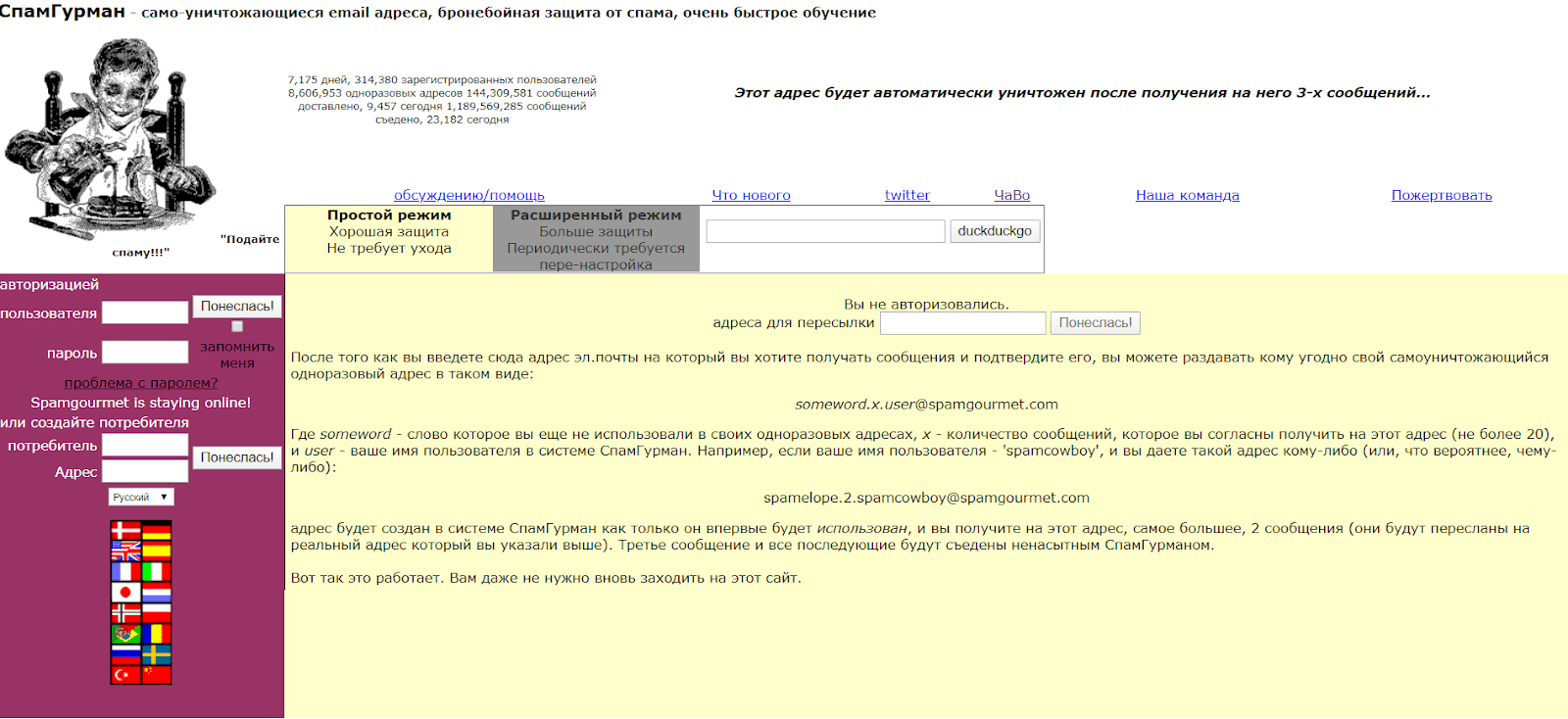Focus the пароль password field
Image resolution: width=1568 pixels, height=719 pixels.
point(145,352)
